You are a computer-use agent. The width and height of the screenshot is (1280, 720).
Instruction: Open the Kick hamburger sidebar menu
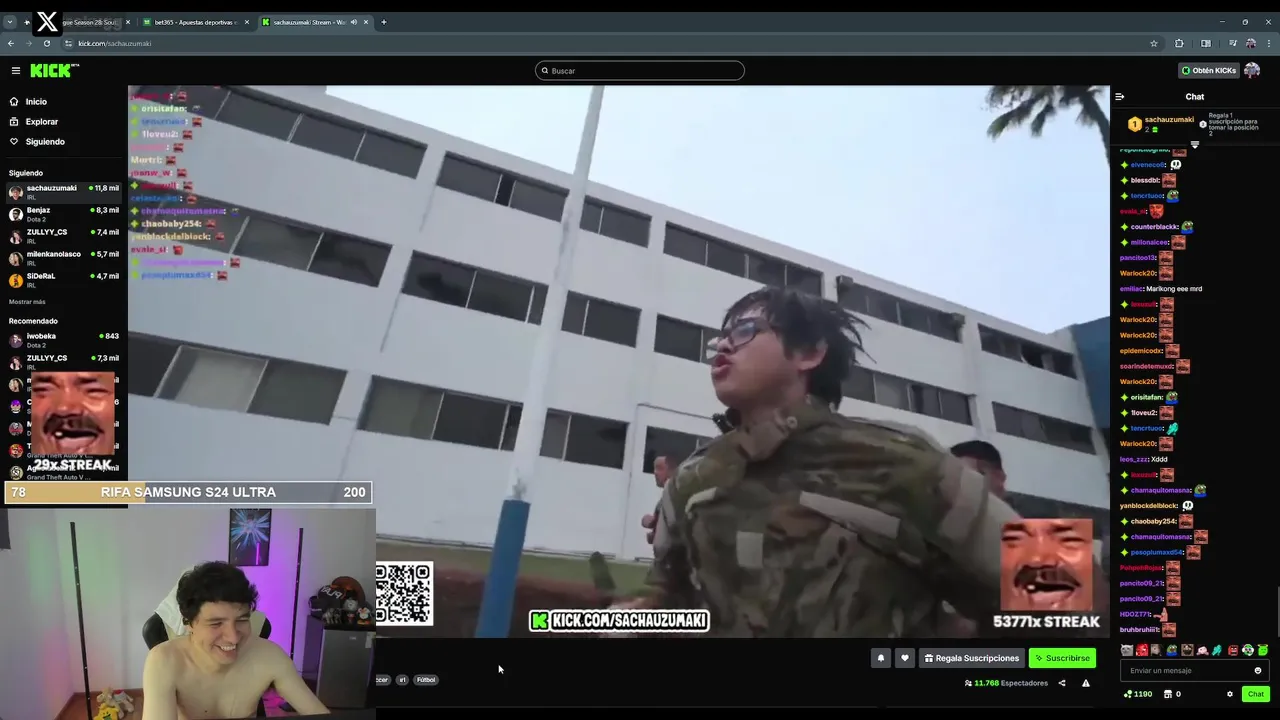(x=16, y=70)
